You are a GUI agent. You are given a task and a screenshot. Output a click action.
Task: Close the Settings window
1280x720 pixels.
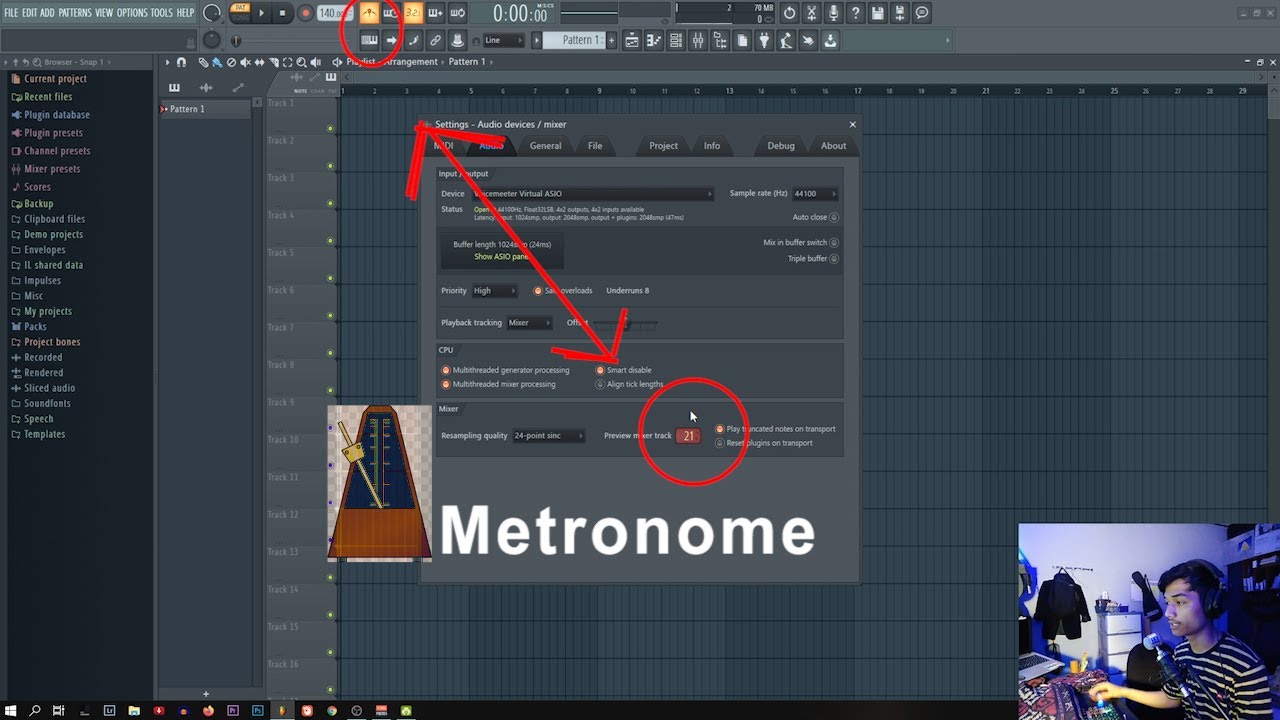point(852,125)
